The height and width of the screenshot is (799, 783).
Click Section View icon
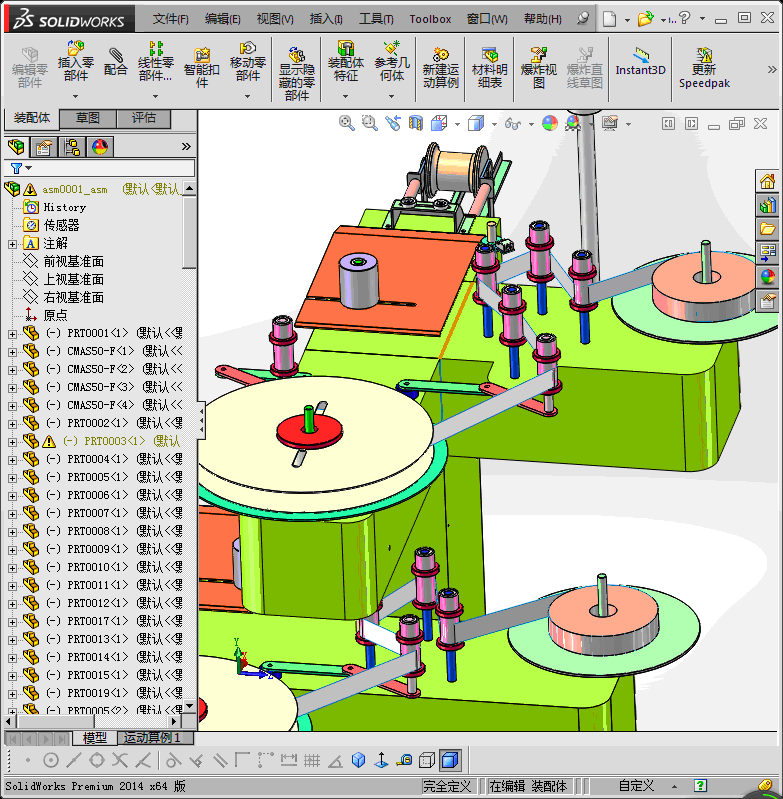coord(416,123)
